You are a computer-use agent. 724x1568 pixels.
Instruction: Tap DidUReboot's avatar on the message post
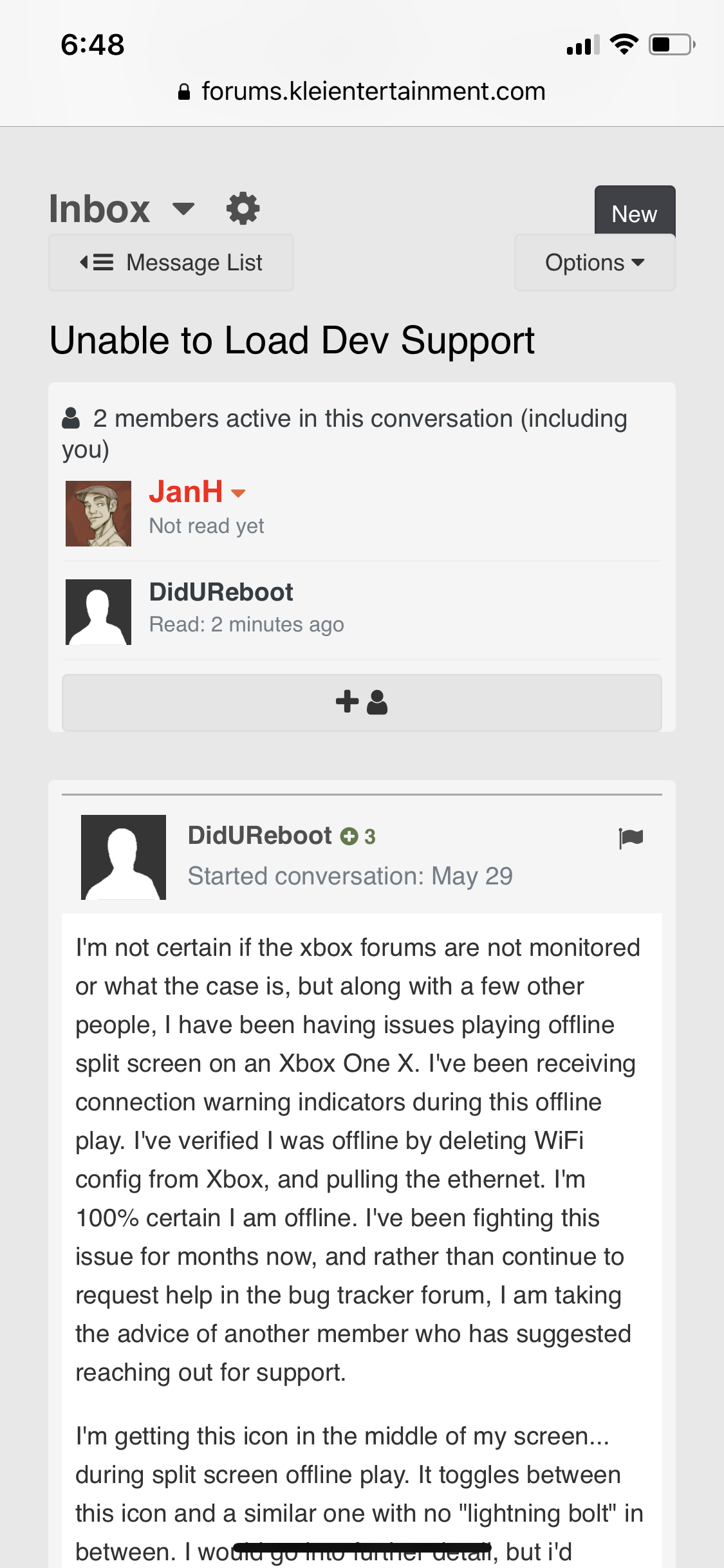pyautogui.click(x=124, y=857)
